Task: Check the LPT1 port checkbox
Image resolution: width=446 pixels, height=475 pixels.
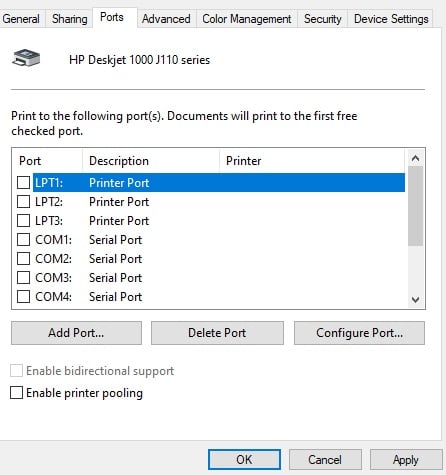Action: 23,182
